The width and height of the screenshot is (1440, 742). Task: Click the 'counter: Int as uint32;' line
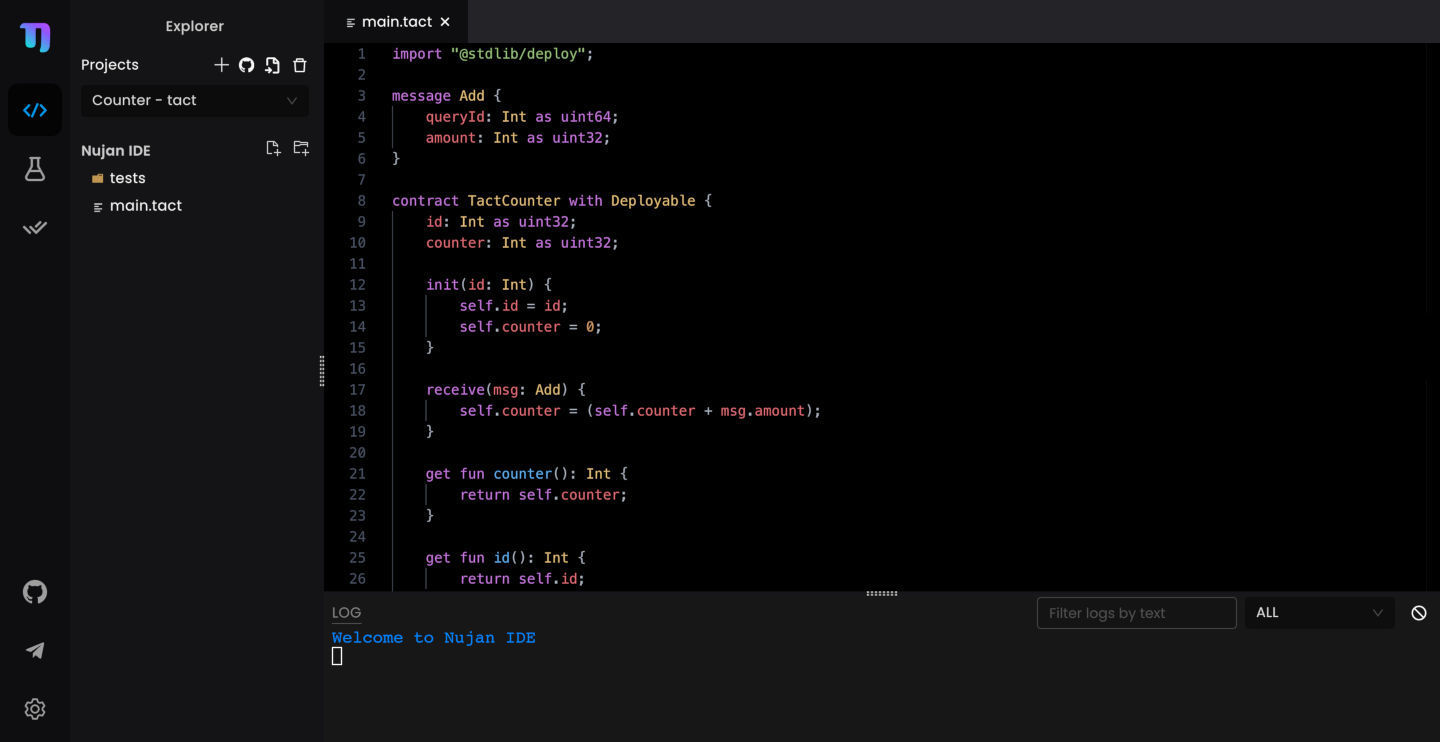(x=522, y=243)
